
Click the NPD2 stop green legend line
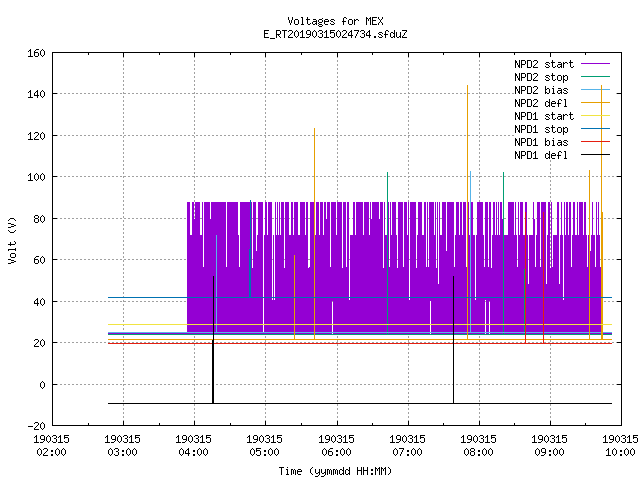[595, 77]
